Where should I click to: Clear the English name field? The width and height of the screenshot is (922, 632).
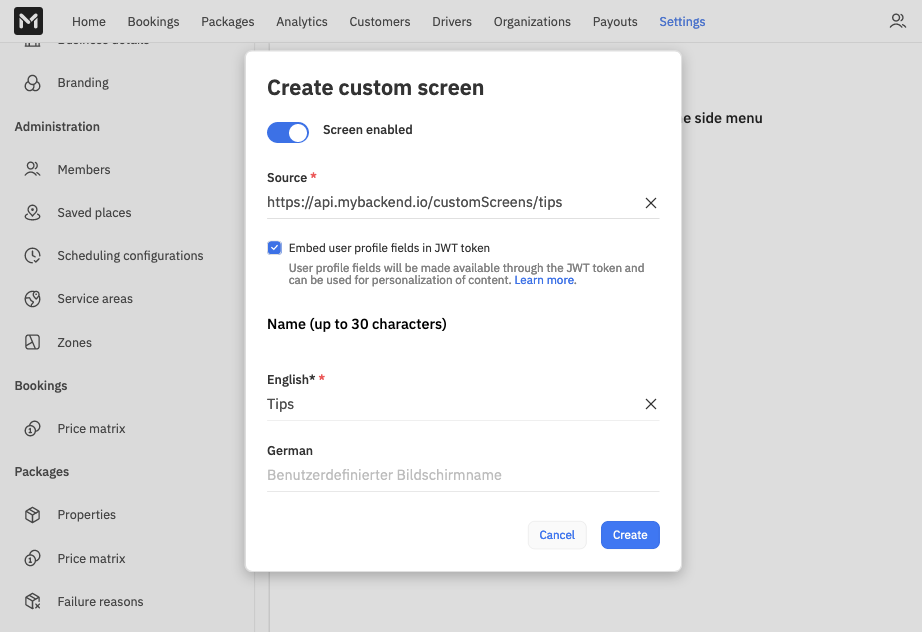(x=650, y=404)
